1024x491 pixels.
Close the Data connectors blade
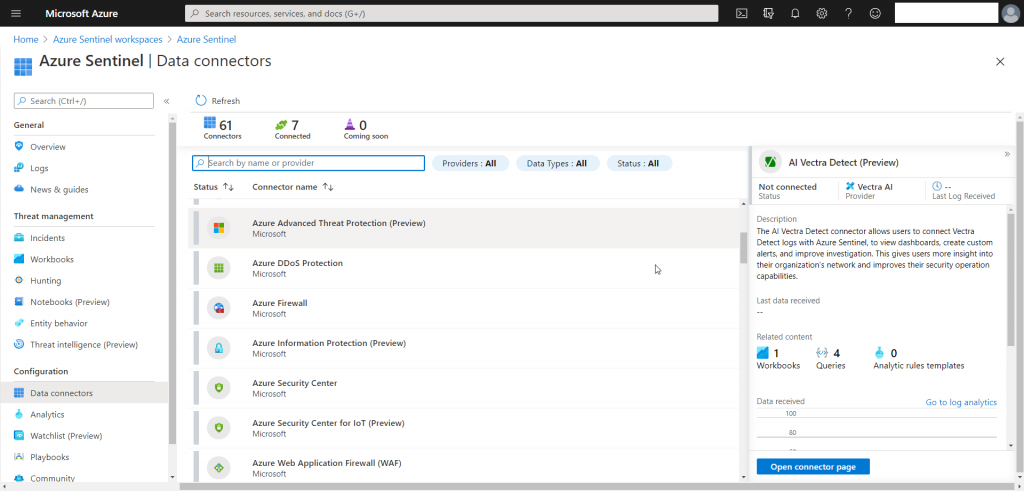(x=1000, y=61)
